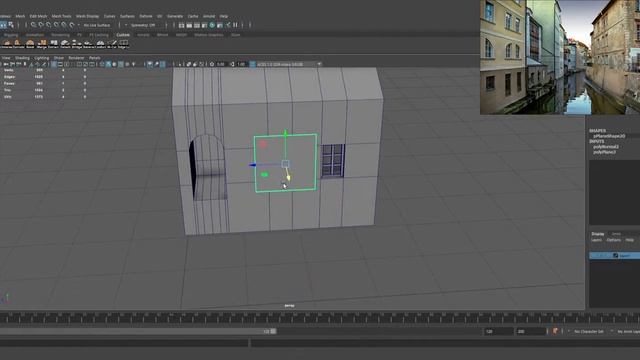The image size is (640, 360).
Task: Select the Display layer tab
Action: tap(598, 234)
